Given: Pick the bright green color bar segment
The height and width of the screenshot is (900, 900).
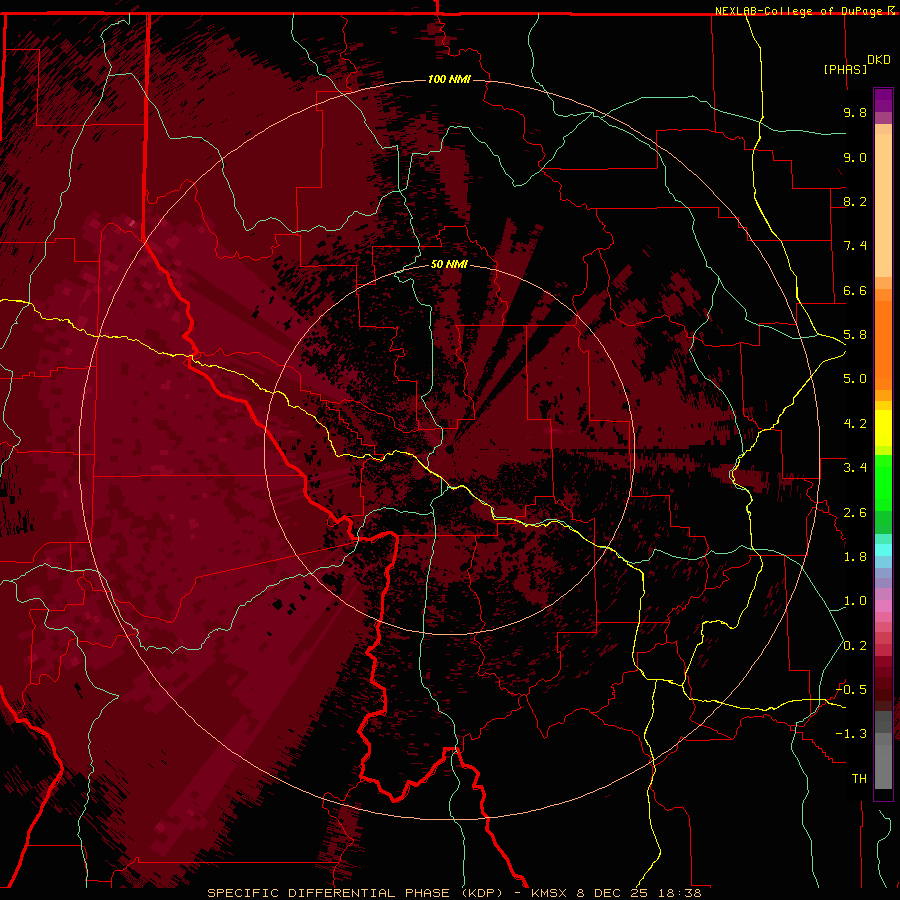Looking at the screenshot, I should click(883, 483).
